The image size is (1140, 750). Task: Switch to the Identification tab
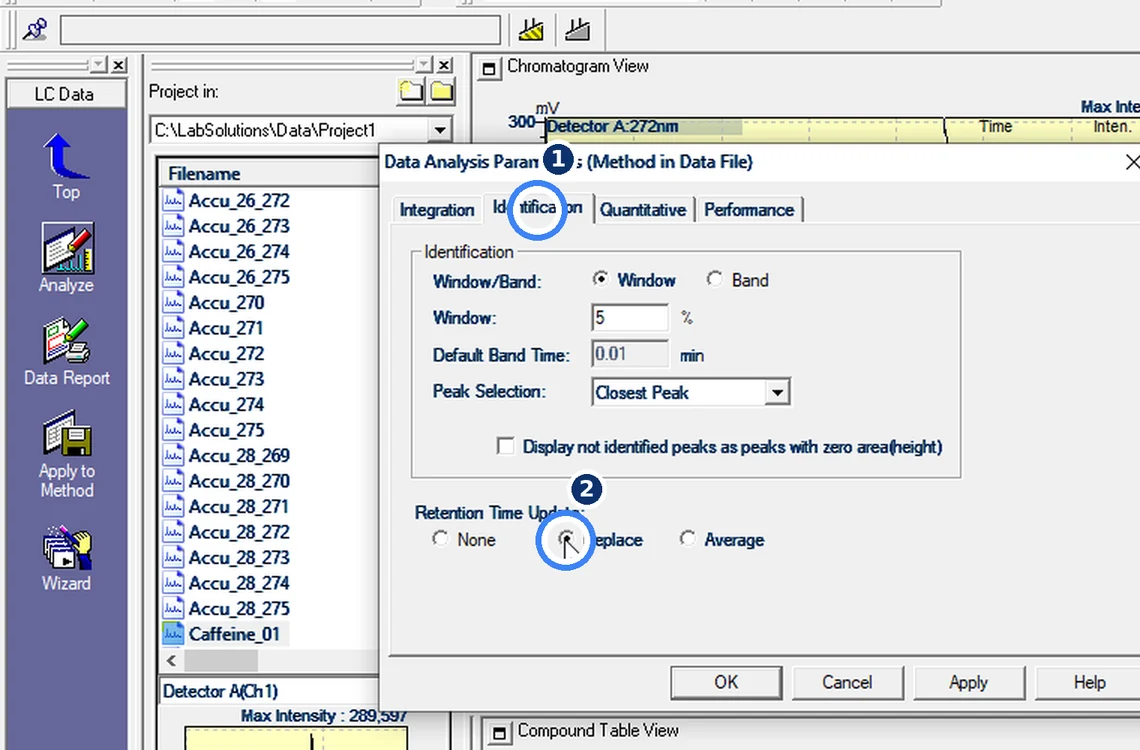coord(537,208)
